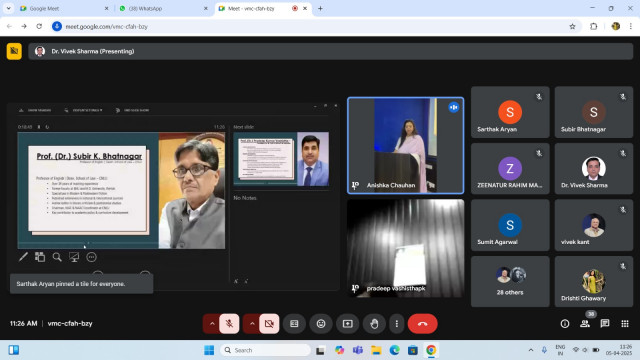Screen dimensions: 640x360
Task: Click the pen tool in presenter view
Action: [x=23, y=257]
